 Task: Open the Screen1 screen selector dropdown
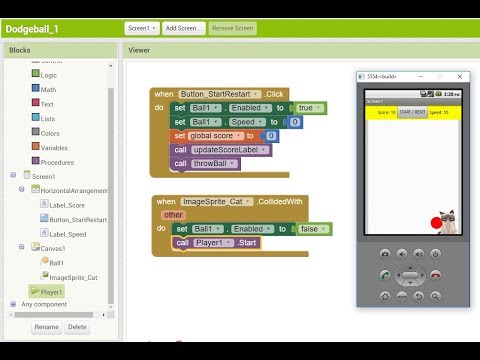[142, 28]
